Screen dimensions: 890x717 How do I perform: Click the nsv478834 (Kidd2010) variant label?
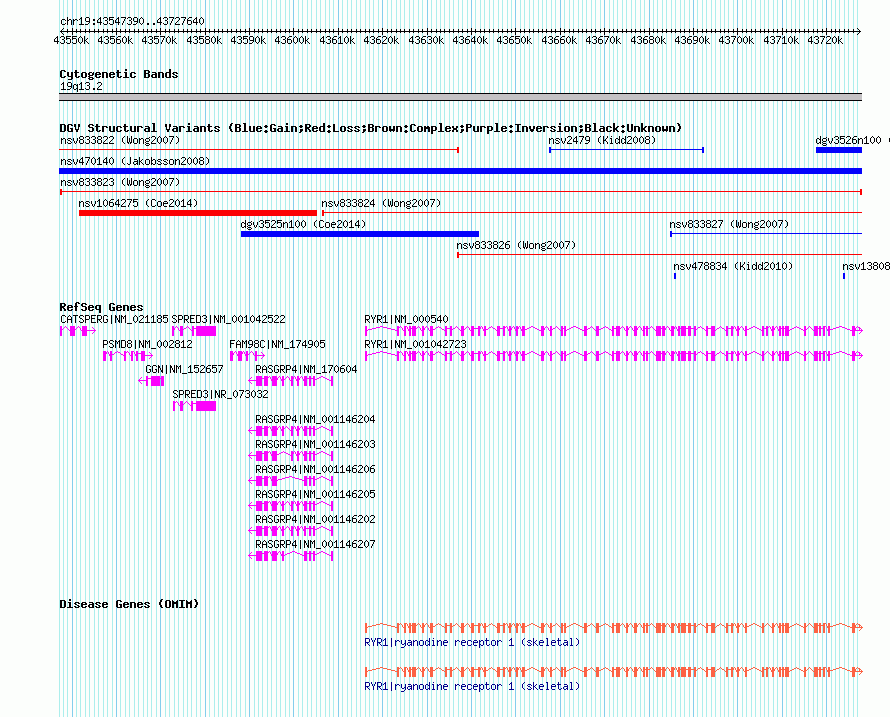point(733,266)
